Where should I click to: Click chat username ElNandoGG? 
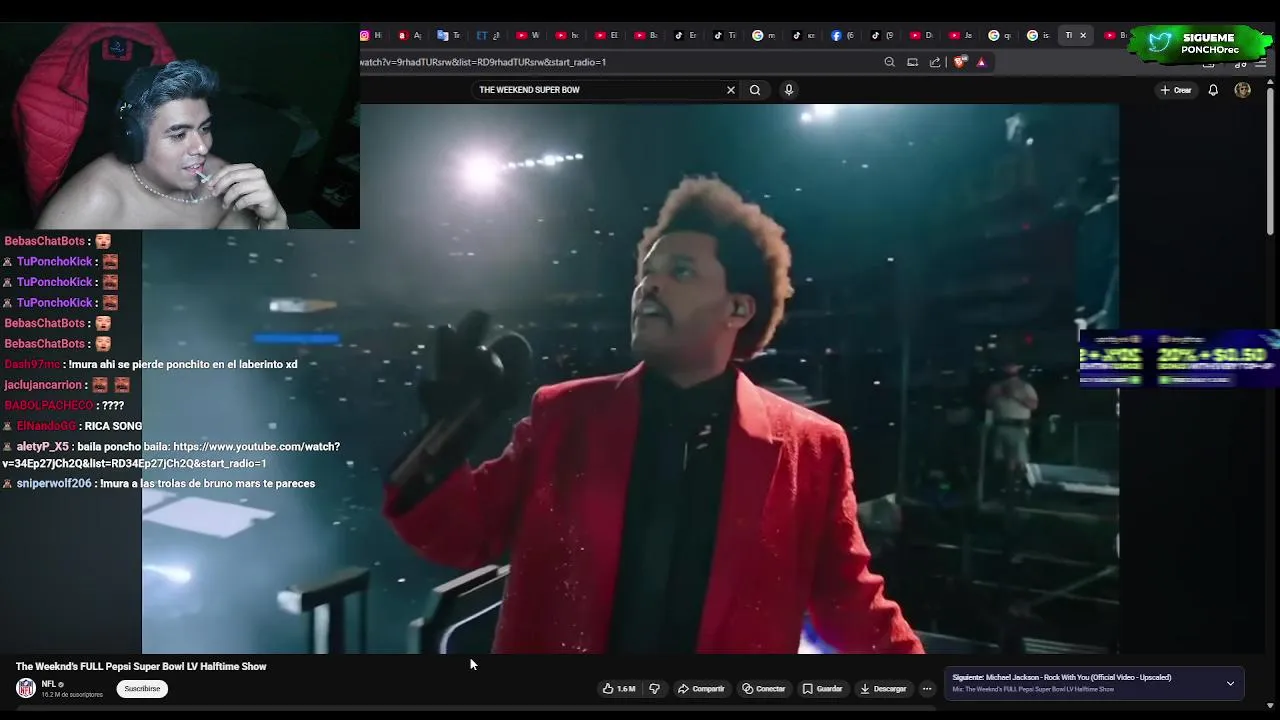[x=46, y=426]
